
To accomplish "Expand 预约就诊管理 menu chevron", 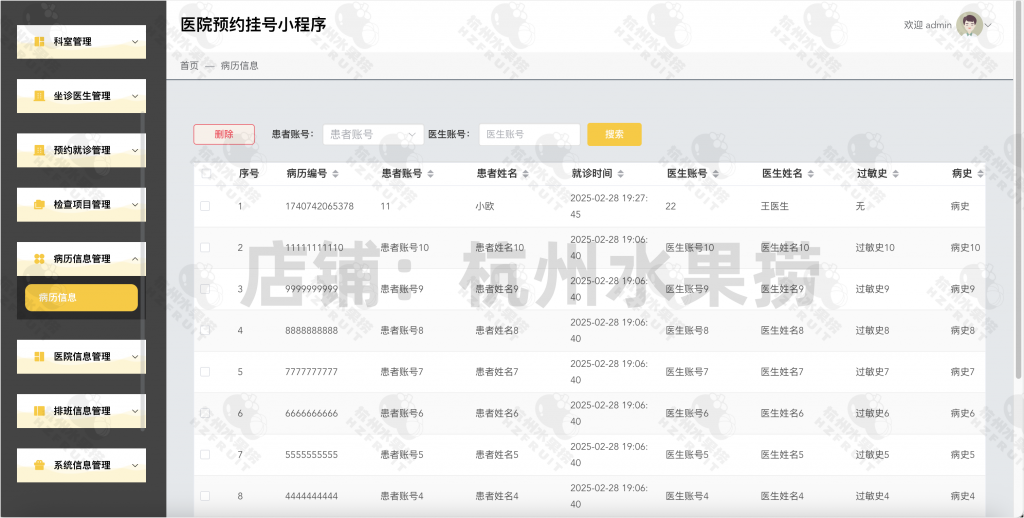I will pos(135,150).
